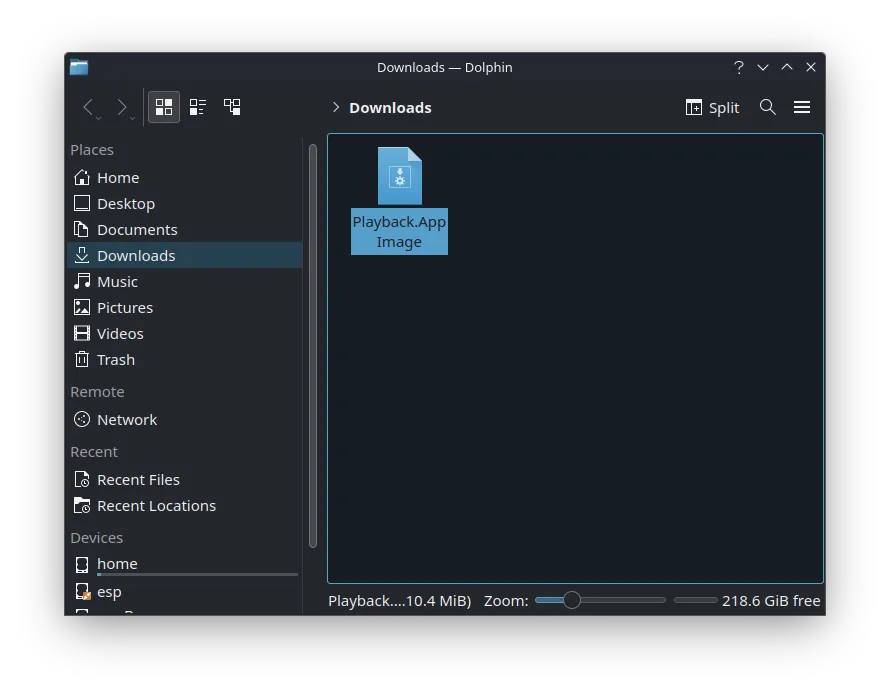Click the Forward navigation arrow
This screenshot has height=692, width=890.
pyautogui.click(x=121, y=107)
